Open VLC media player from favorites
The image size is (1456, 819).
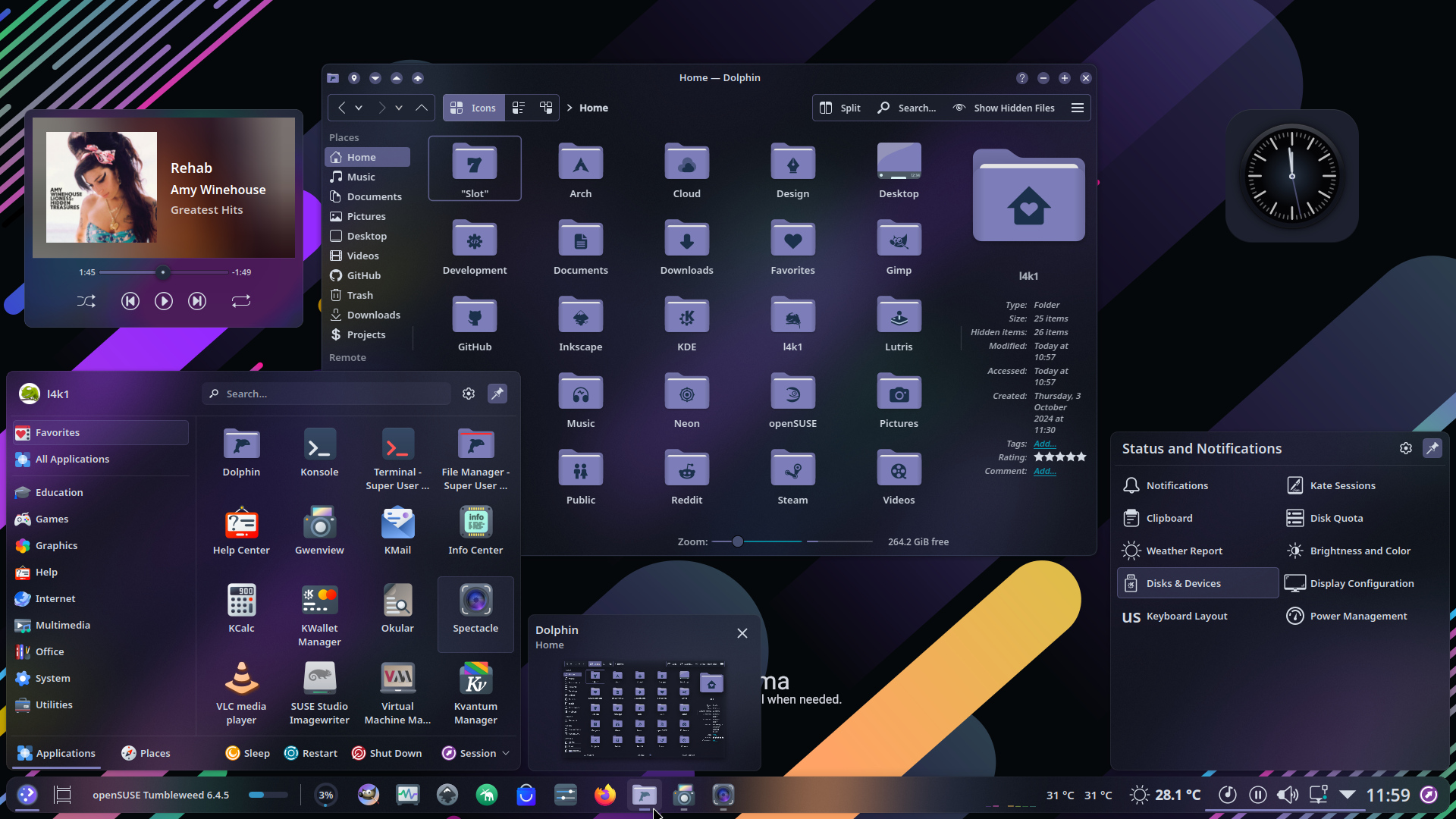[241, 694]
